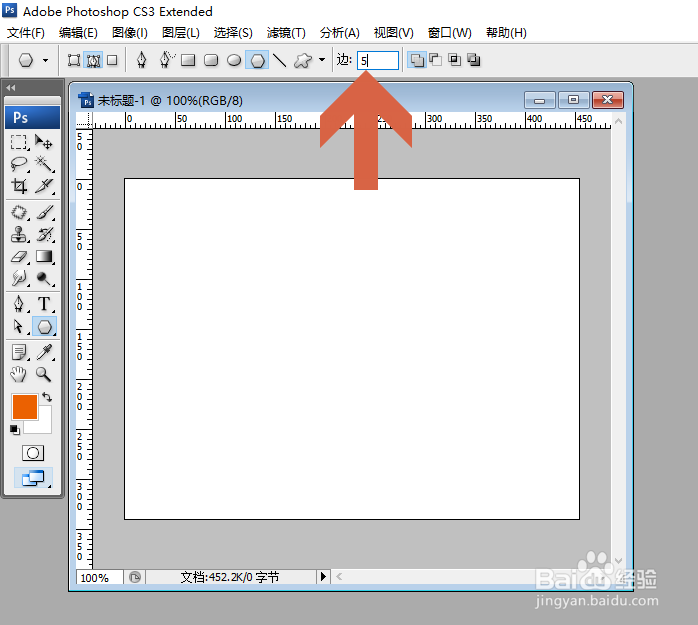Screen dimensions: 698x625
Task: Pick the Ellipse shape in options bar
Action: pyautogui.click(x=234, y=60)
